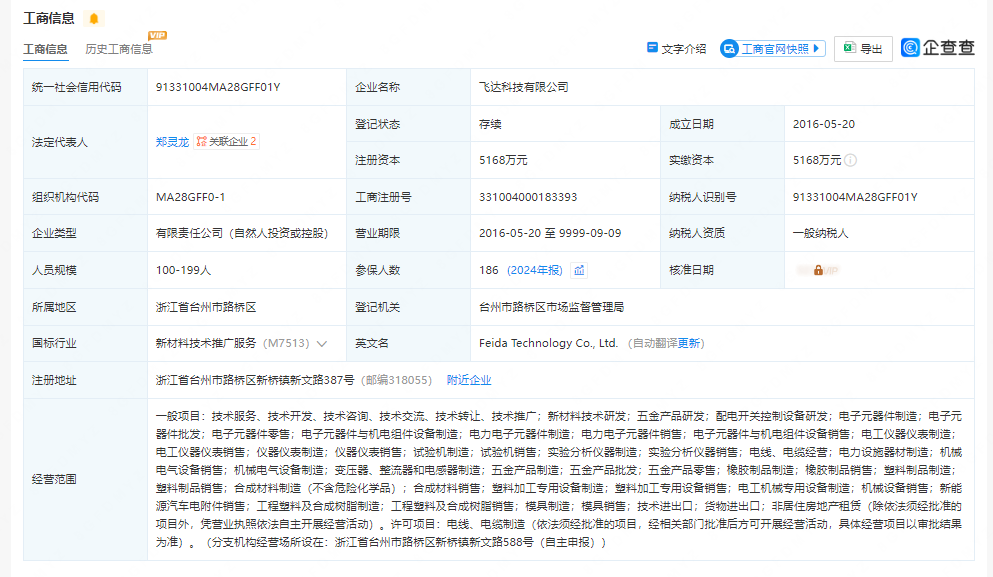Switch to the 历史工商信息 tab
This screenshot has height=577, width=993.
pos(118,49)
